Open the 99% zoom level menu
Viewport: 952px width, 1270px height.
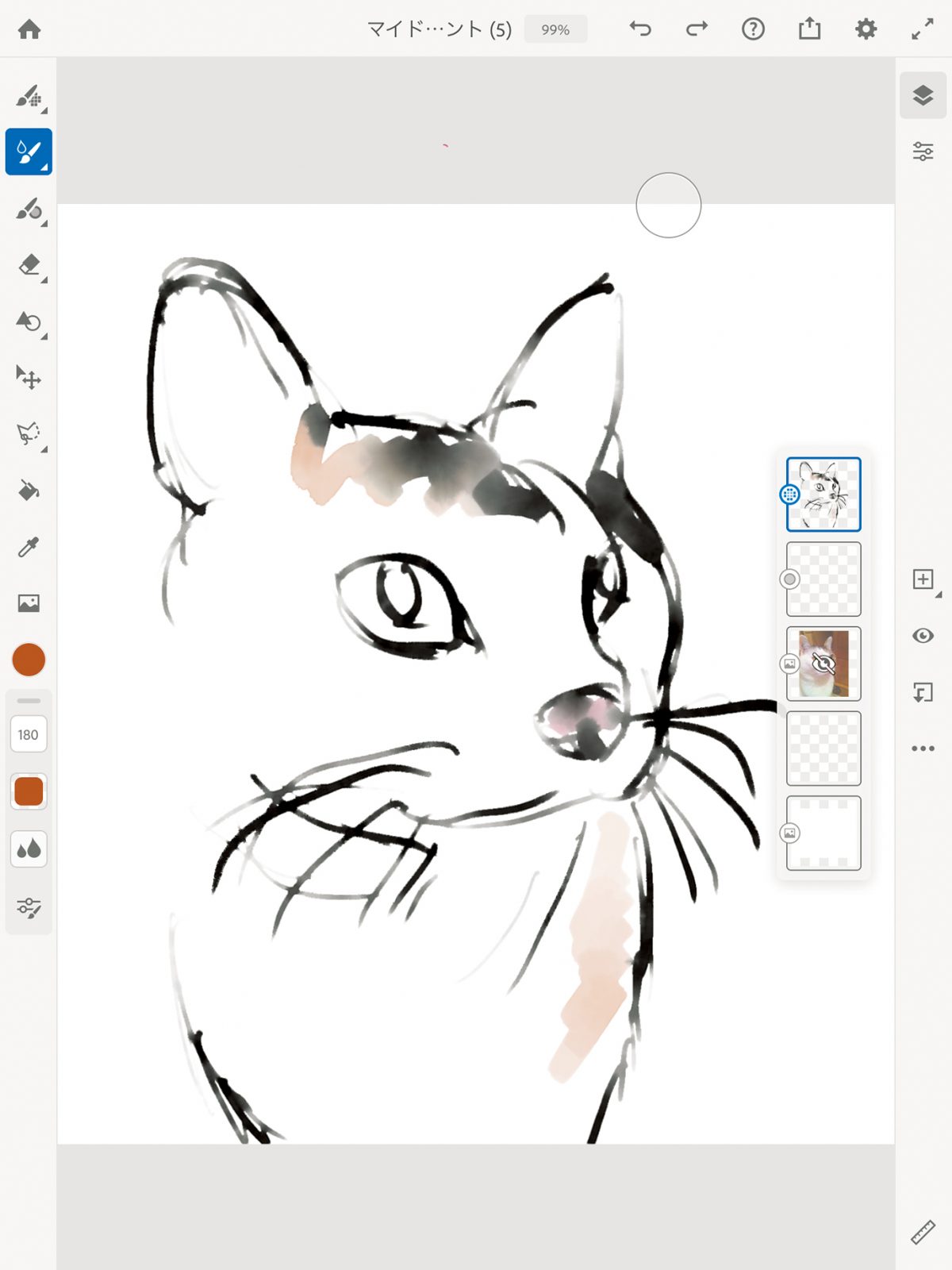(555, 29)
